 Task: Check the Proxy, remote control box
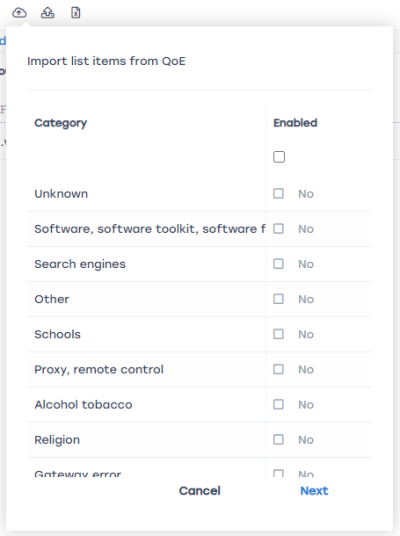278,369
